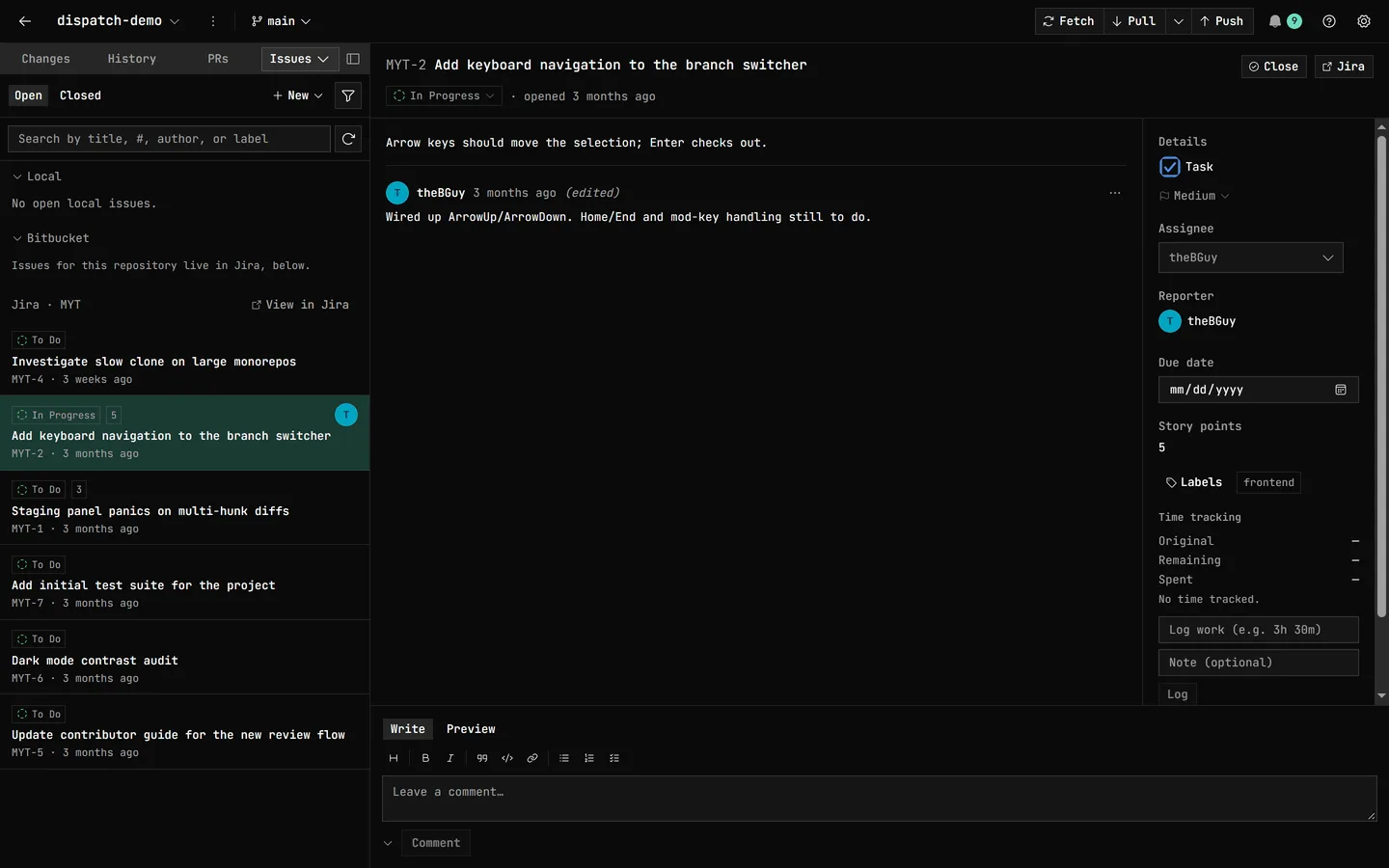Screen dimensions: 1389x868
Task: Open the dispatch-demo repository dropdown
Action: tap(118, 21)
